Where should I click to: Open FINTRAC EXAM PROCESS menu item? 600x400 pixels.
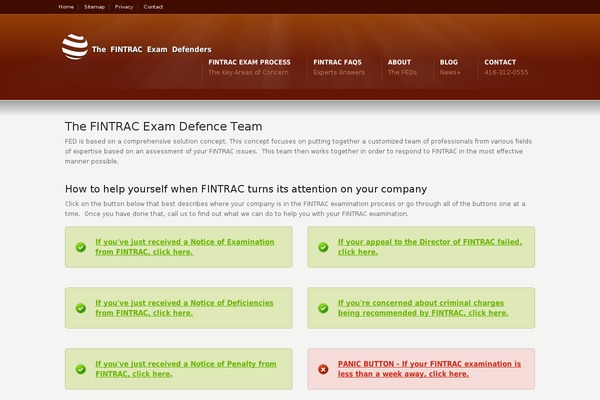click(x=249, y=67)
